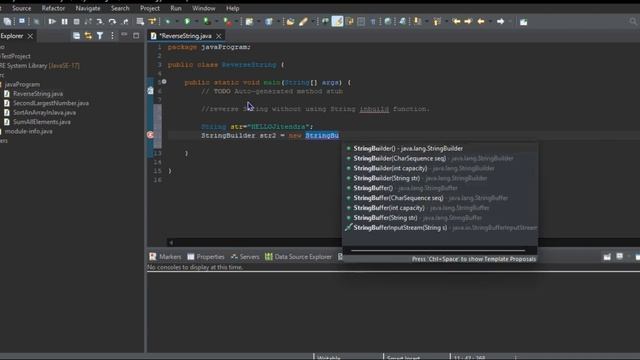Click the Debug bug icon
The image size is (640, 360).
pyautogui.click(x=168, y=22)
